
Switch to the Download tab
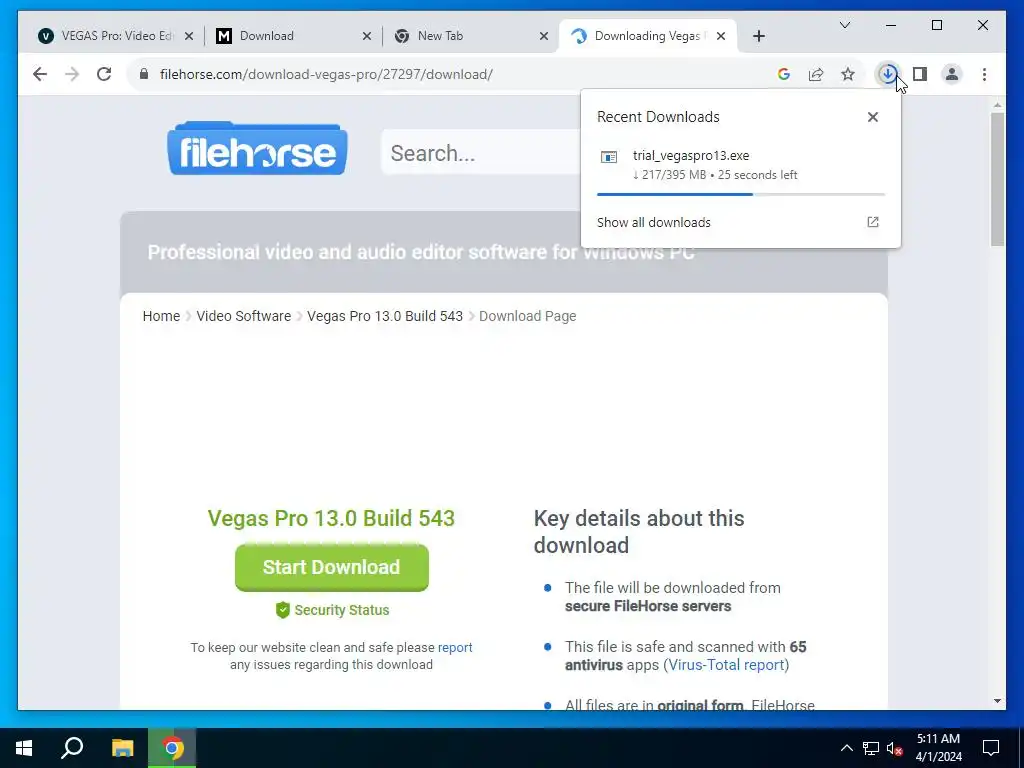pyautogui.click(x=291, y=36)
